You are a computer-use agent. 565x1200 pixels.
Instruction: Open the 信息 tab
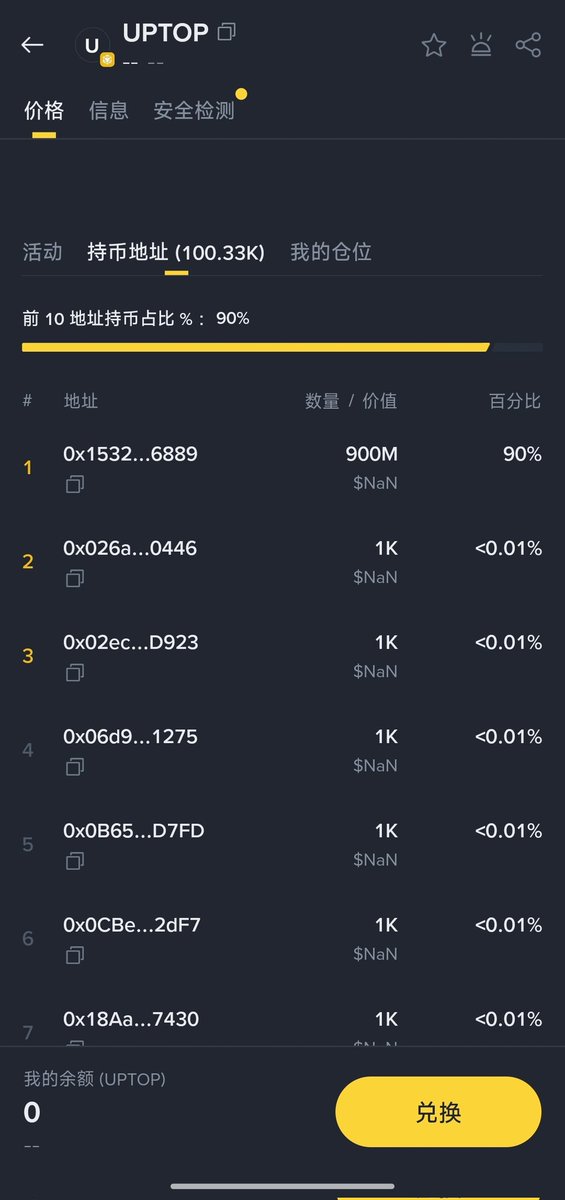point(108,110)
